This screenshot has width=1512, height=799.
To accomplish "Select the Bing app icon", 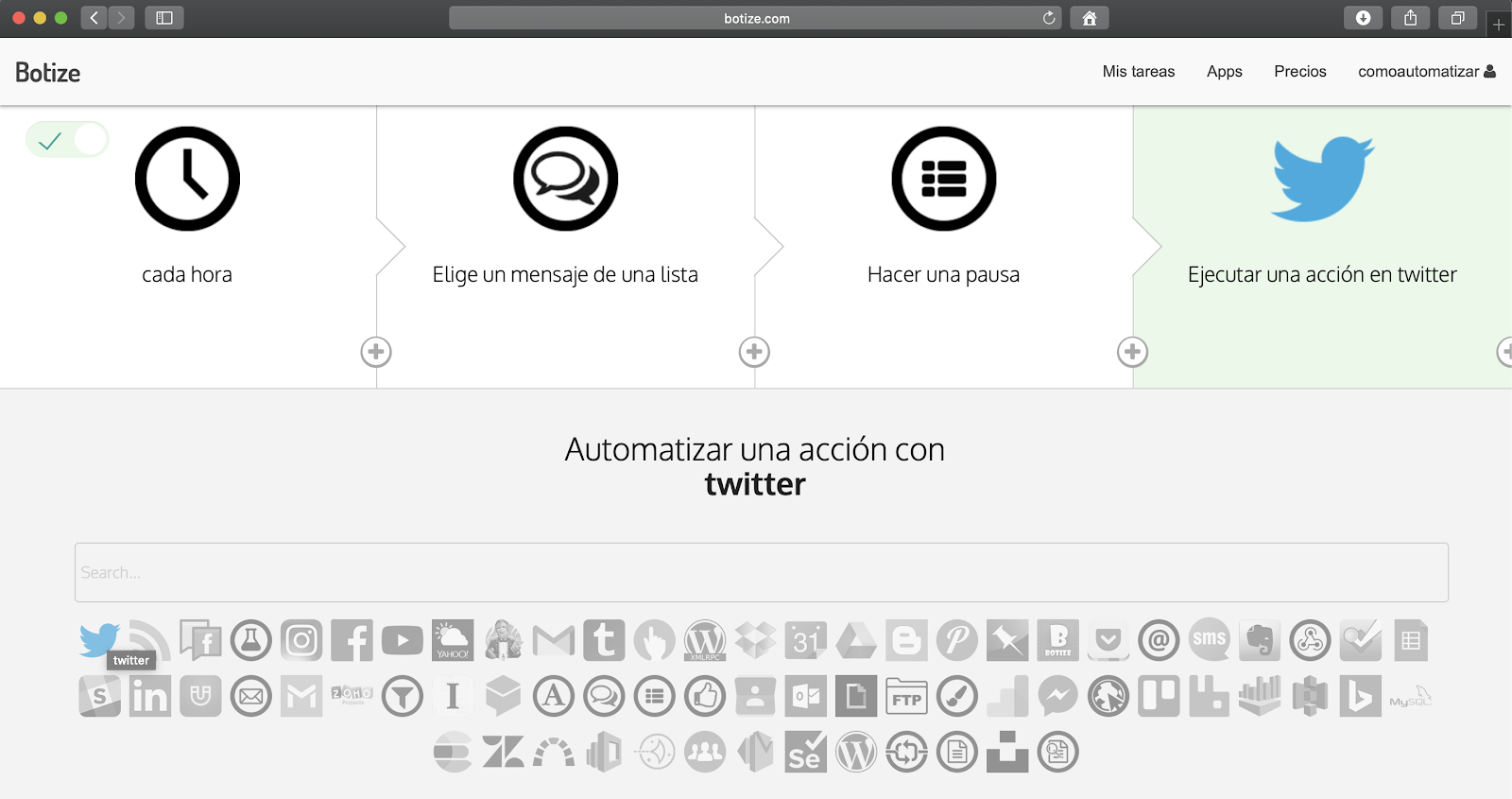I will tap(1360, 697).
